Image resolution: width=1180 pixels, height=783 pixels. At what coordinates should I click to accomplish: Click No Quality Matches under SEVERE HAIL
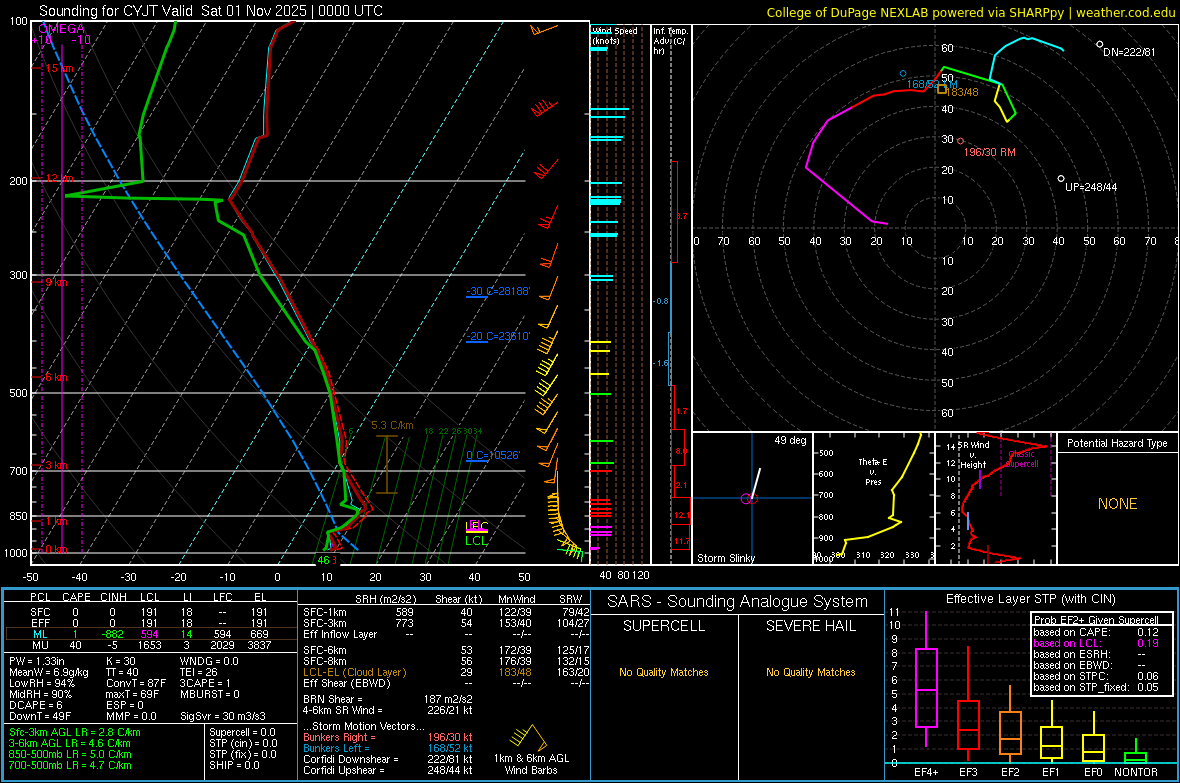810,672
